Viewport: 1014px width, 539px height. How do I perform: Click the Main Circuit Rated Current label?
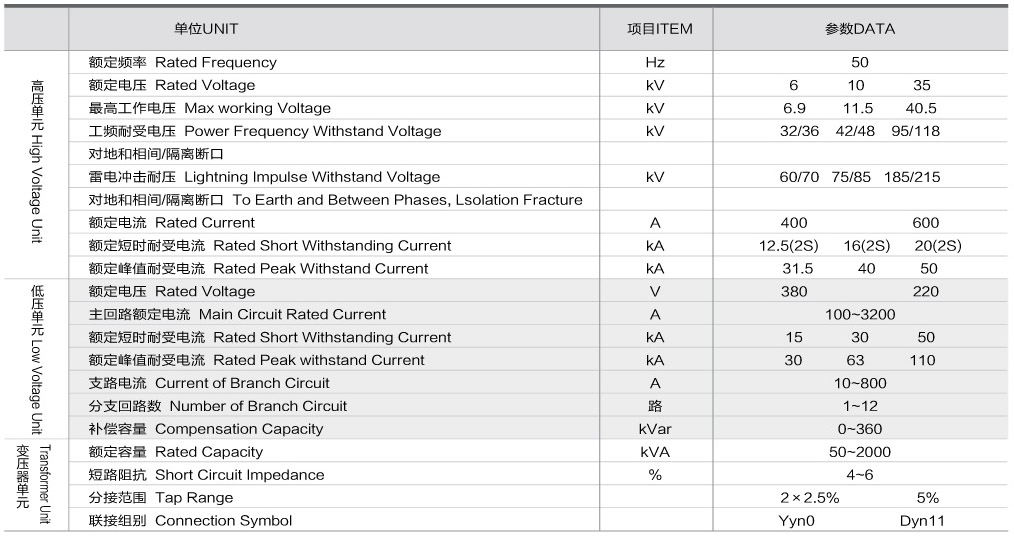pyautogui.click(x=237, y=314)
